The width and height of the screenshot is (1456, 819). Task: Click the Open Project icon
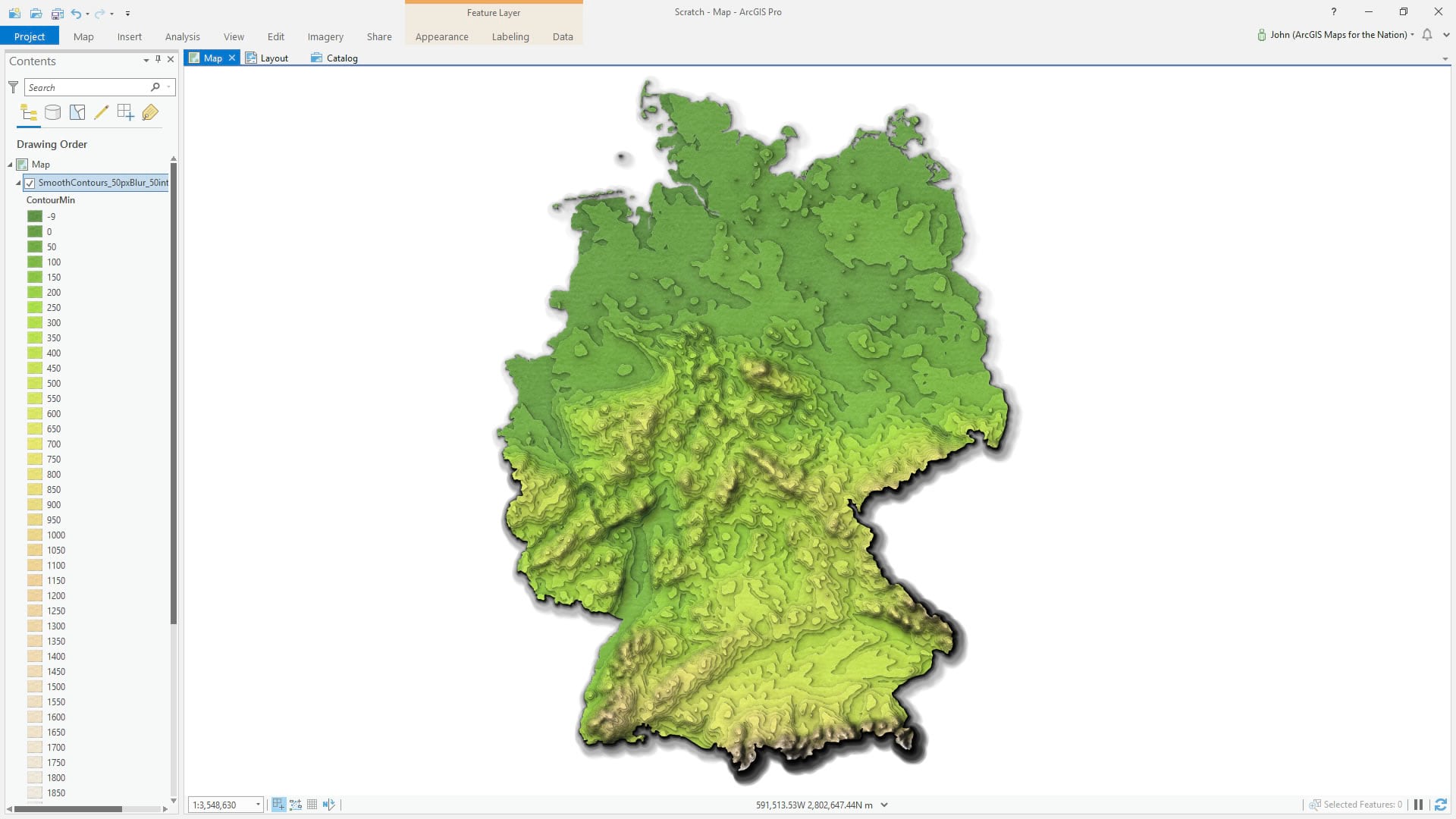pos(36,13)
